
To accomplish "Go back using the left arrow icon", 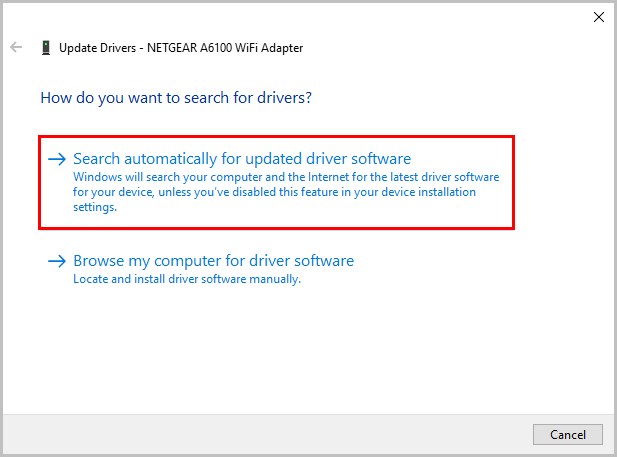I will [x=16, y=47].
